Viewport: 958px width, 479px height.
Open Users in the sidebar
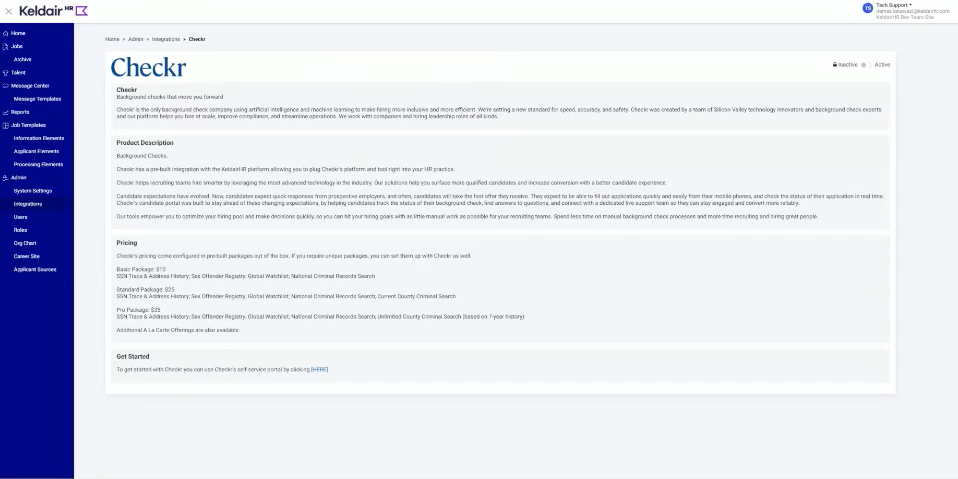(x=21, y=217)
